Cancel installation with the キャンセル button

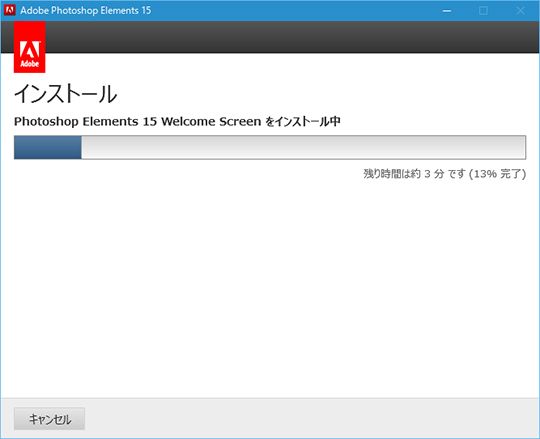(x=49, y=419)
